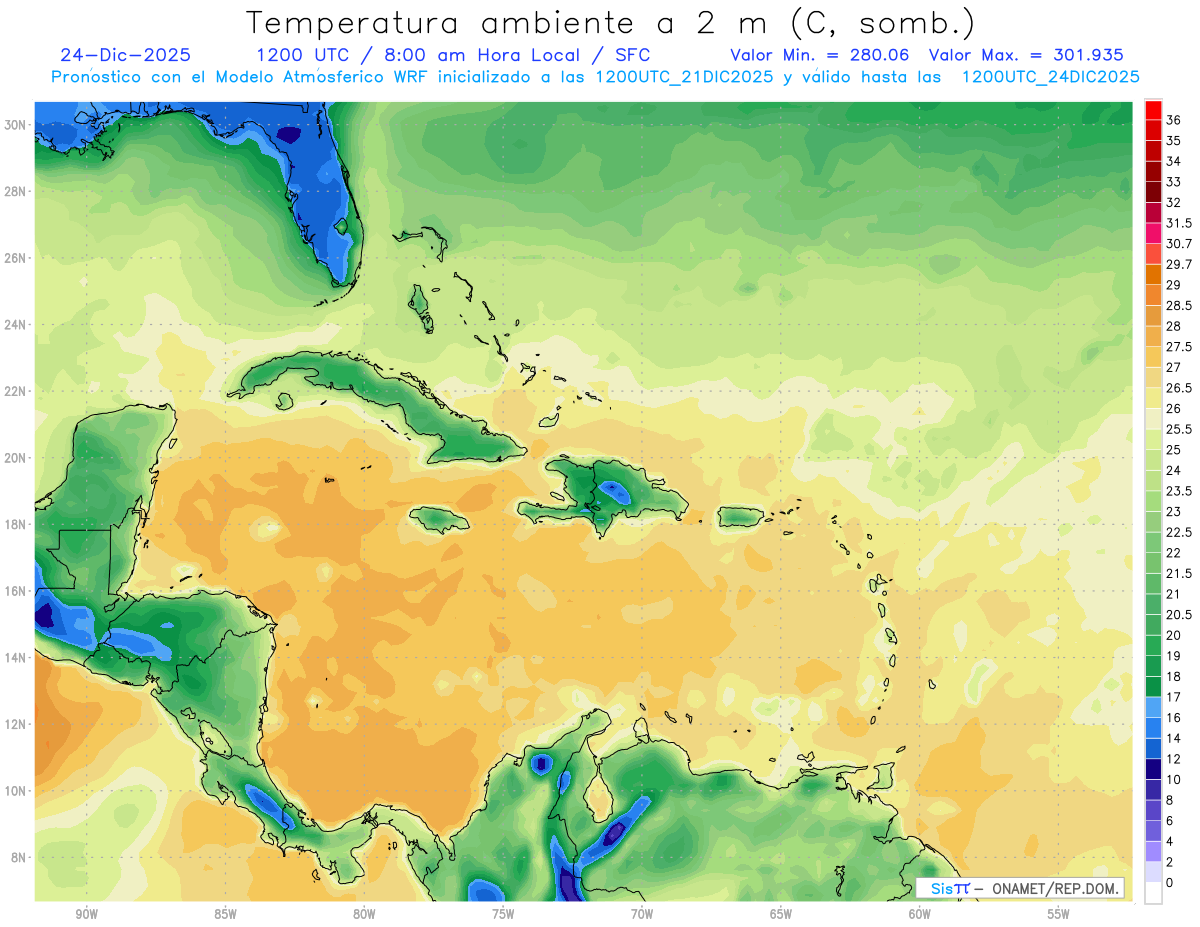Screen dimensions: 1200x927
Task: Select the date label "24-Dic-2025"
Action: pyautogui.click(x=125, y=55)
